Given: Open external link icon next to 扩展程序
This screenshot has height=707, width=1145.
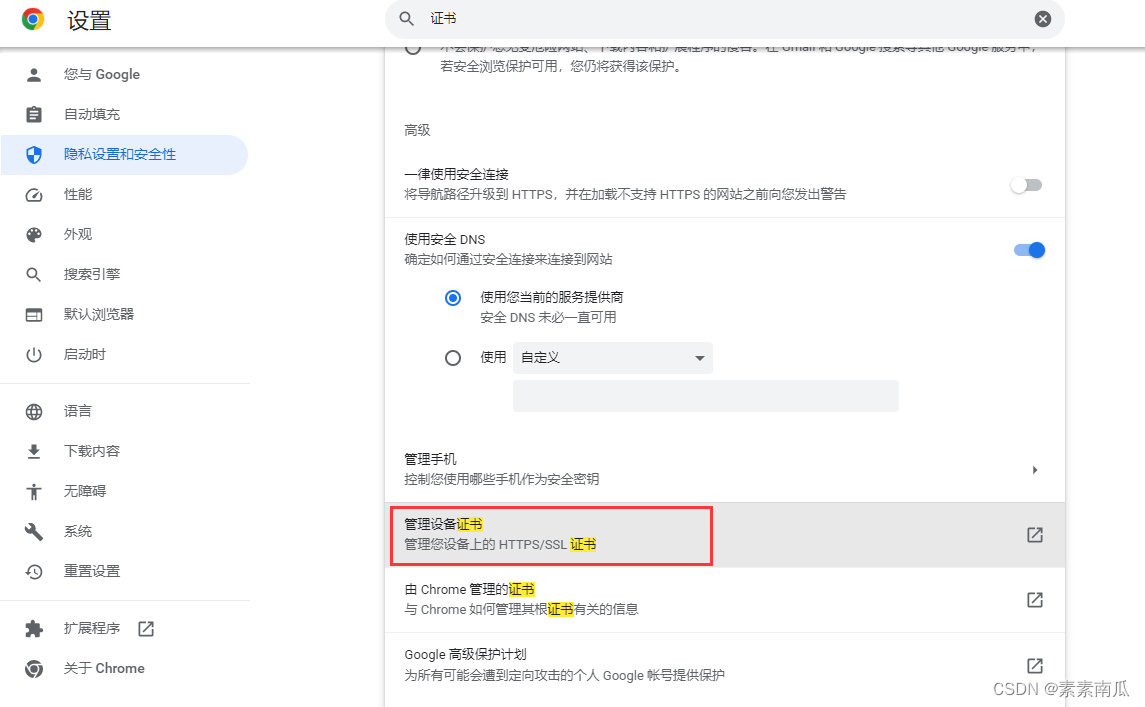Looking at the screenshot, I should 146,629.
